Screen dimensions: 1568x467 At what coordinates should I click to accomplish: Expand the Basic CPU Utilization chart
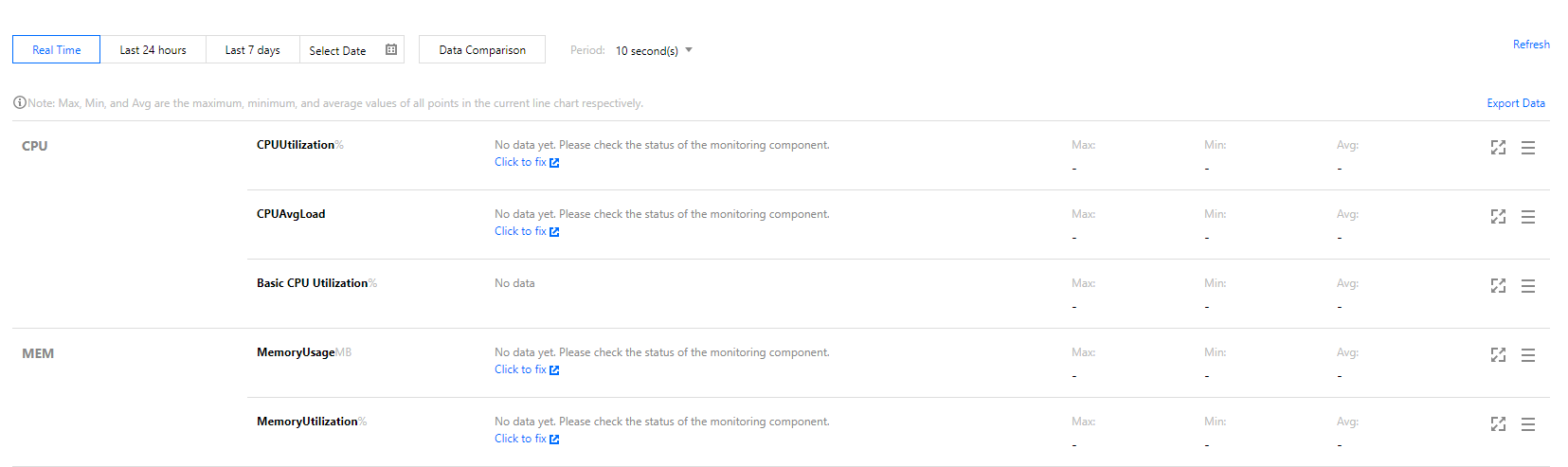click(1498, 286)
